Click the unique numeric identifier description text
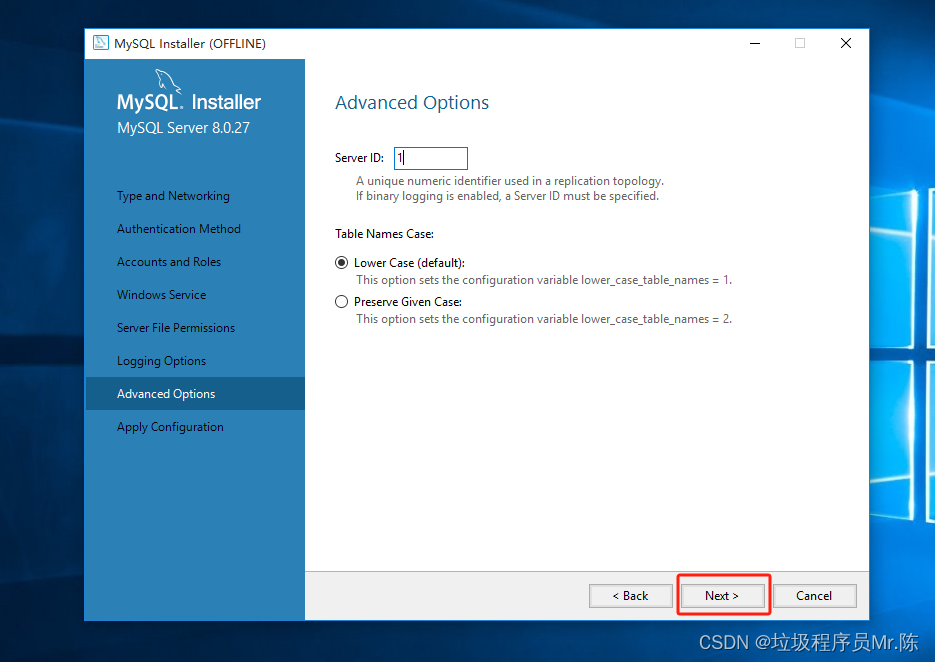Screen dimensions: 935x662 510,181
